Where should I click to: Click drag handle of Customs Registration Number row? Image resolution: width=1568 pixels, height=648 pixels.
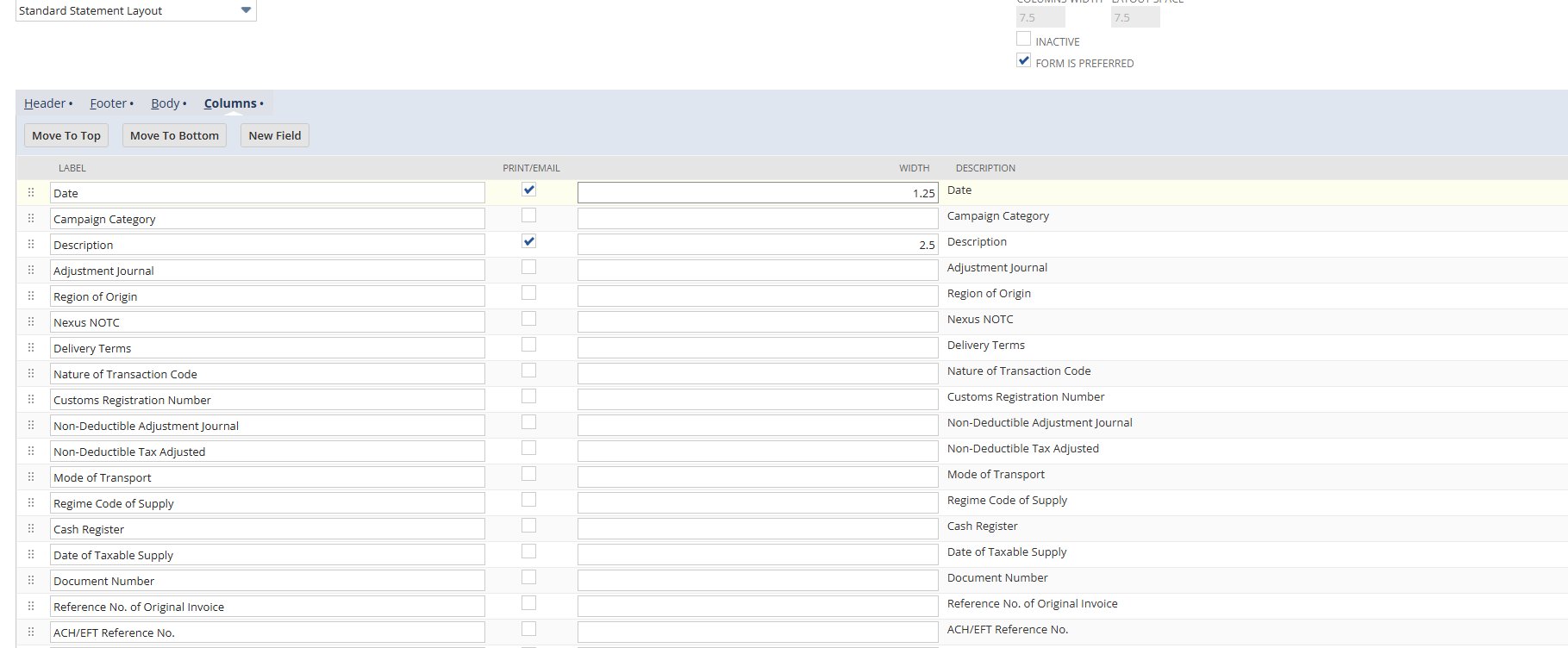(31, 399)
